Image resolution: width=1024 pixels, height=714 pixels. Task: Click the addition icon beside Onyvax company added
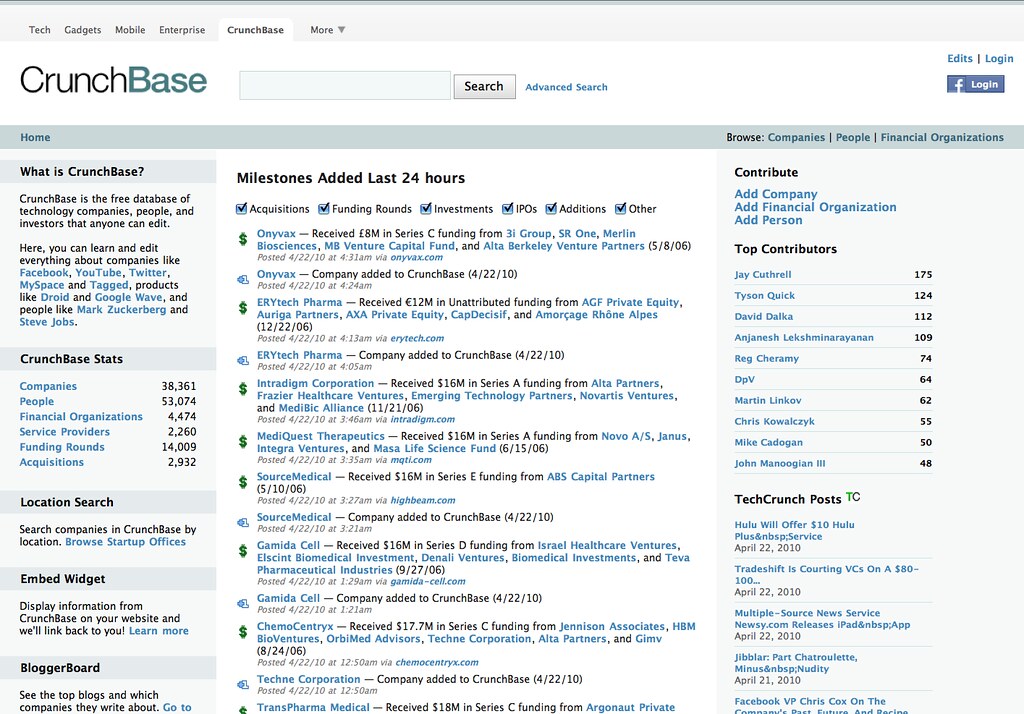(x=243, y=280)
